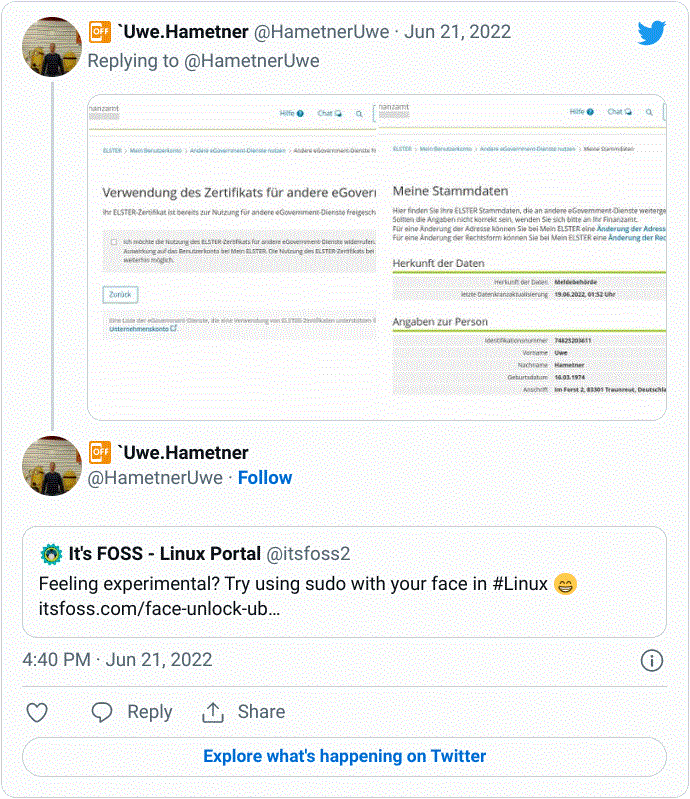Click the It's FOSS profile avatar
This screenshot has height=799, width=690.
coord(51,554)
